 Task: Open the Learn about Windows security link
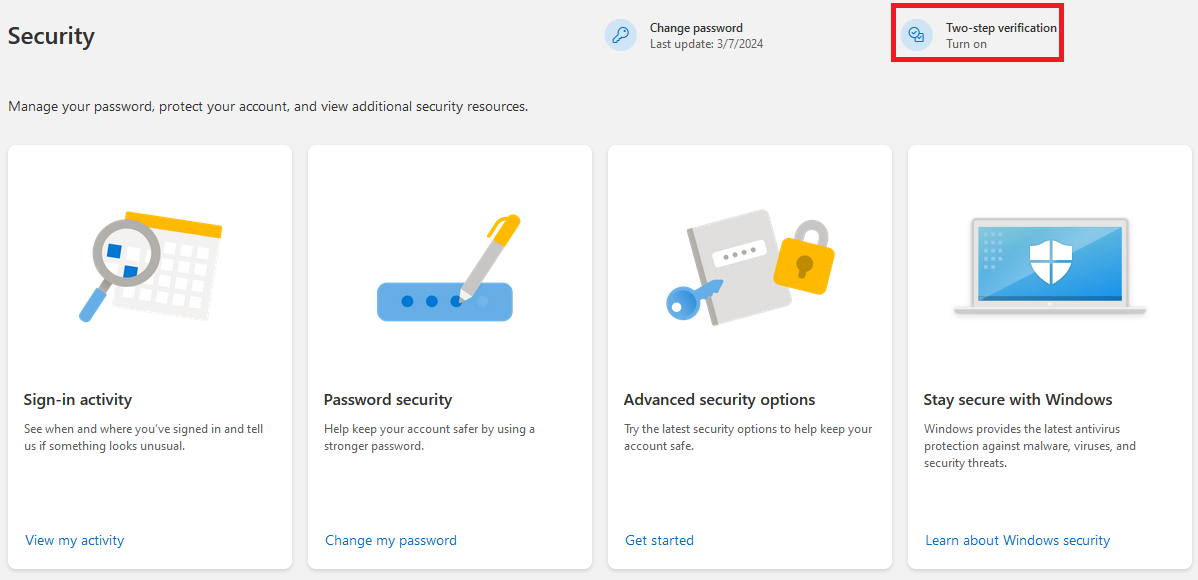click(x=1017, y=540)
